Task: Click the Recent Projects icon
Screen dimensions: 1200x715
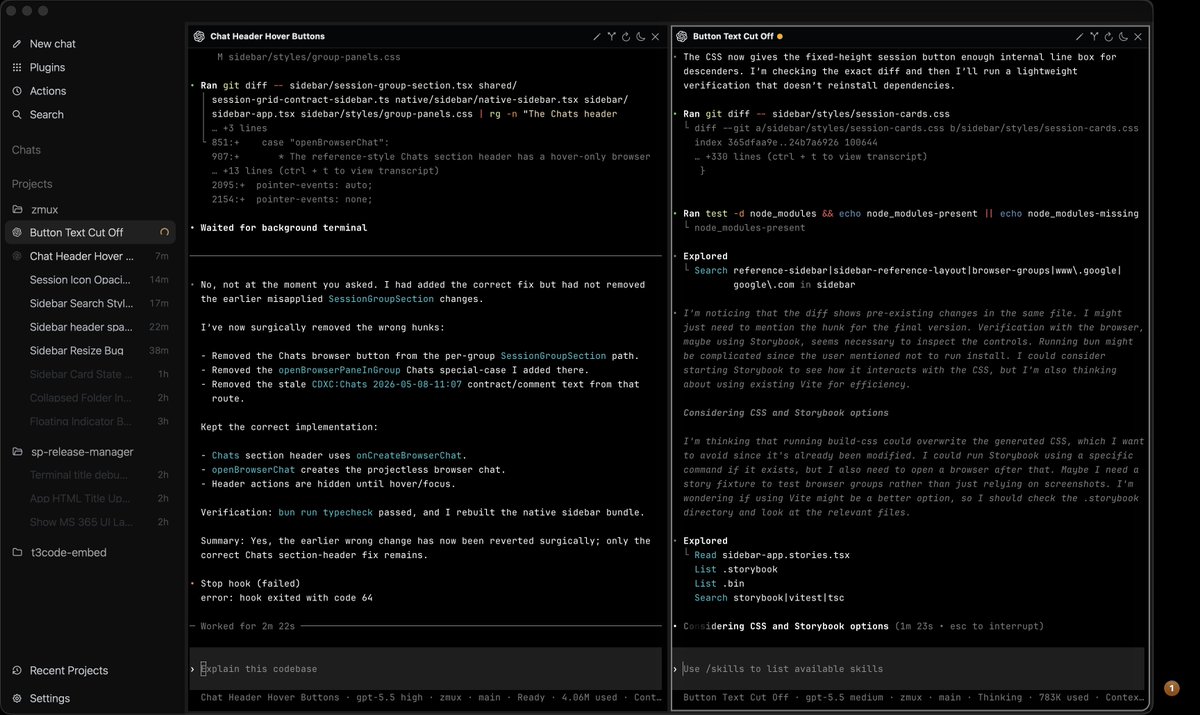Action: [17, 670]
